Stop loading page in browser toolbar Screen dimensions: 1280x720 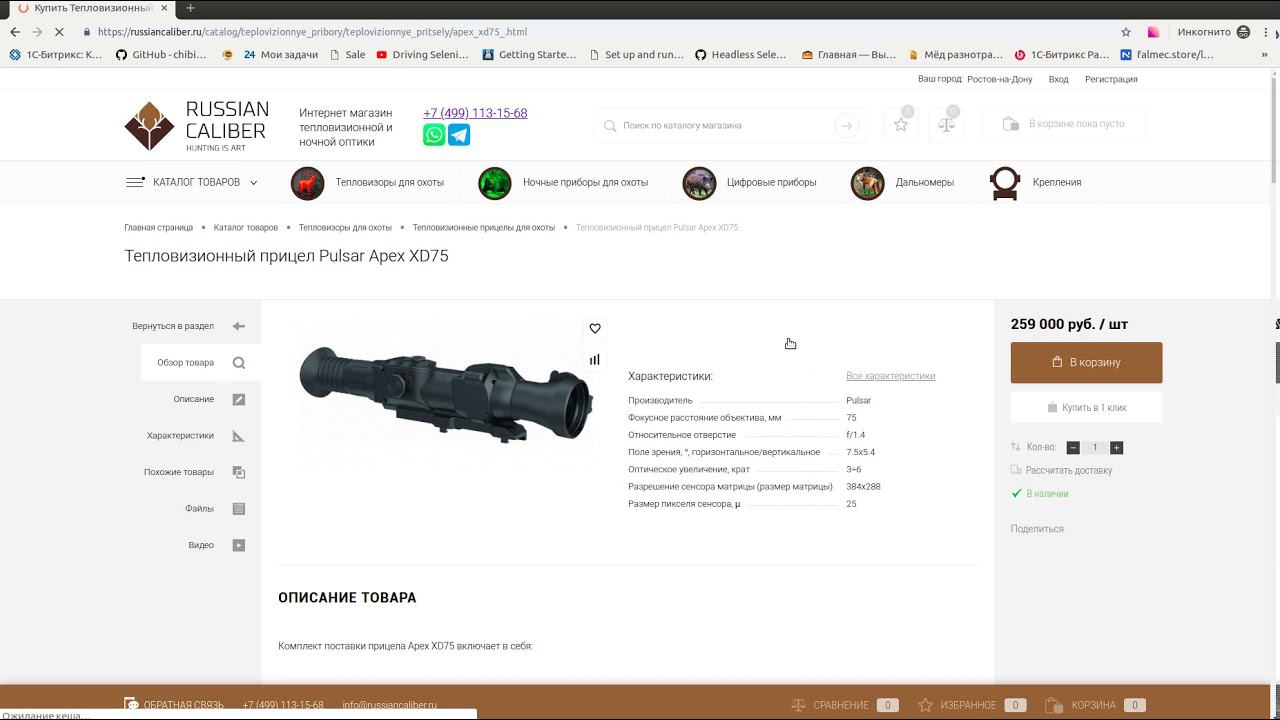click(x=59, y=32)
